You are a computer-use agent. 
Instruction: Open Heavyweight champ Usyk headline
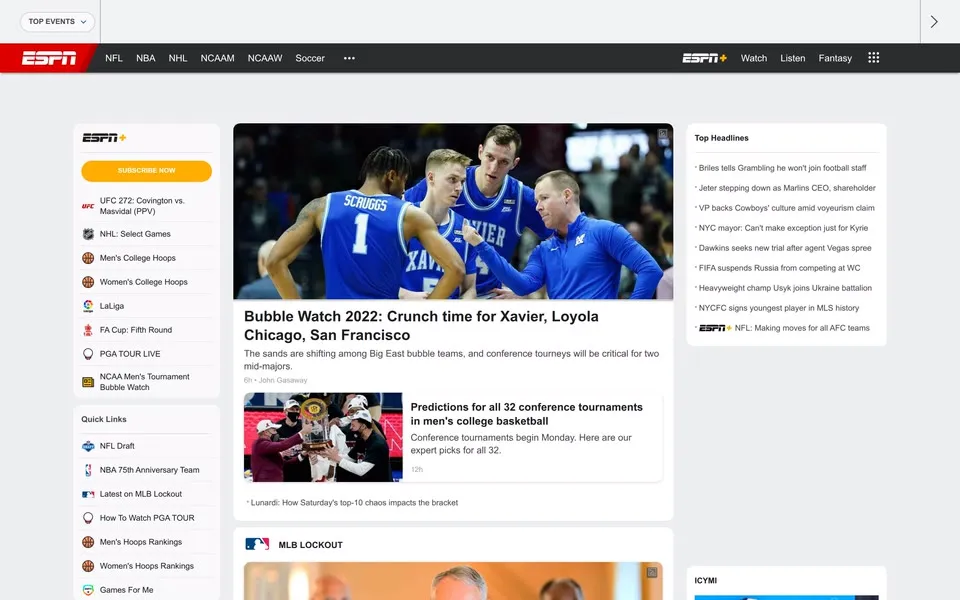[x=785, y=288]
